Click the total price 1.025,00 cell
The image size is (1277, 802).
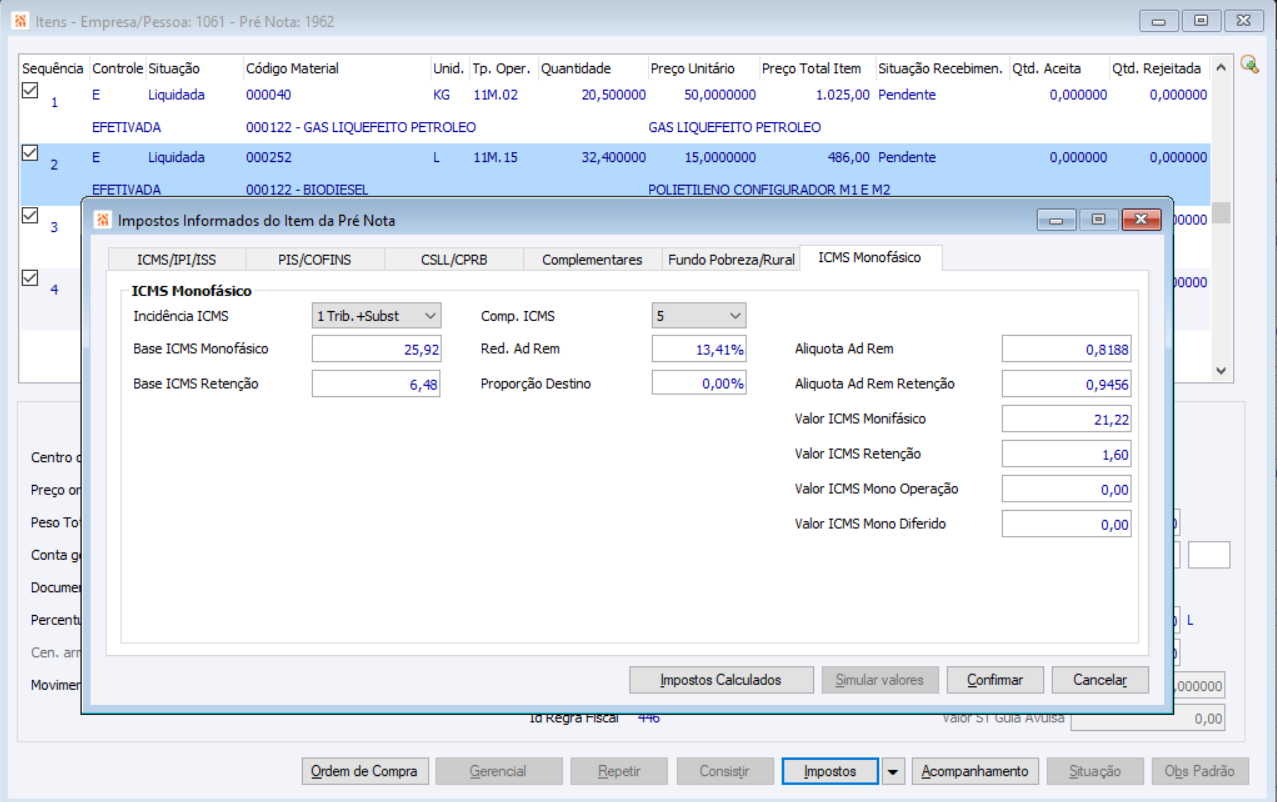[x=842, y=95]
